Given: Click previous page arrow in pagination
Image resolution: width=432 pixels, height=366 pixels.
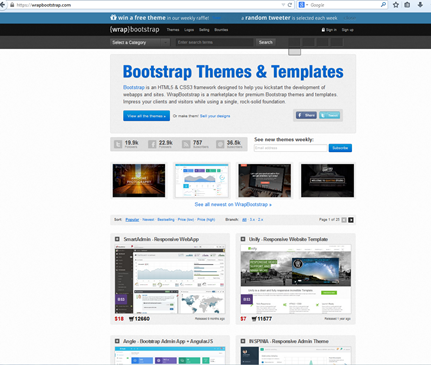Looking at the screenshot, I should (x=344, y=220).
